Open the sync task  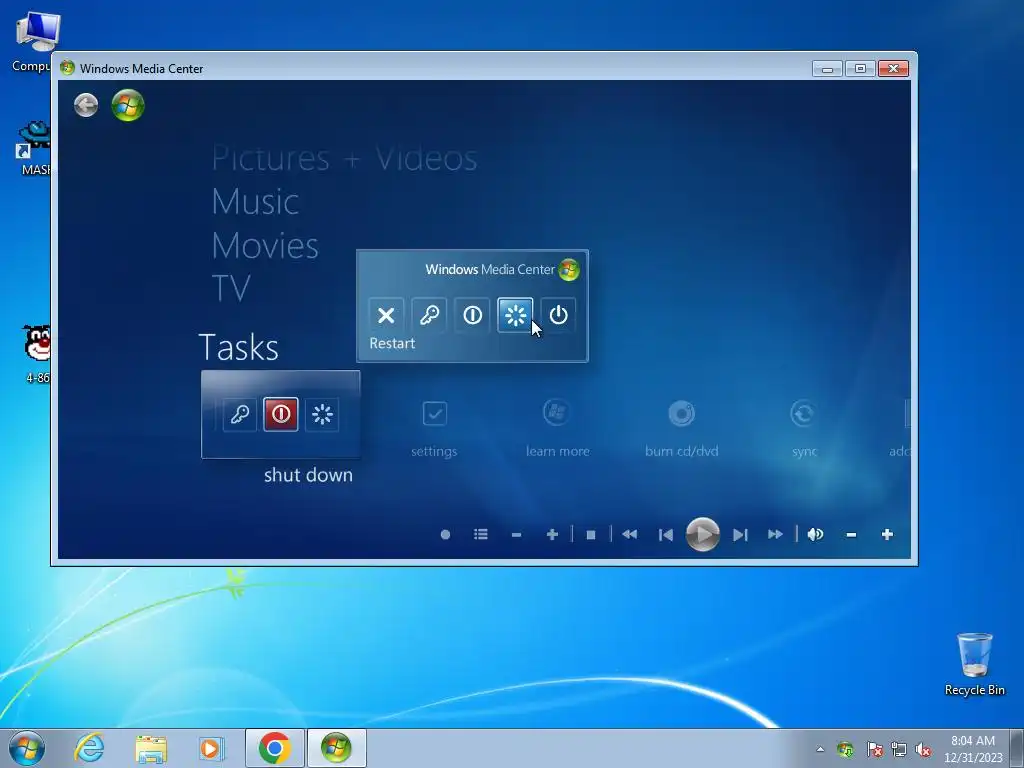click(803, 428)
